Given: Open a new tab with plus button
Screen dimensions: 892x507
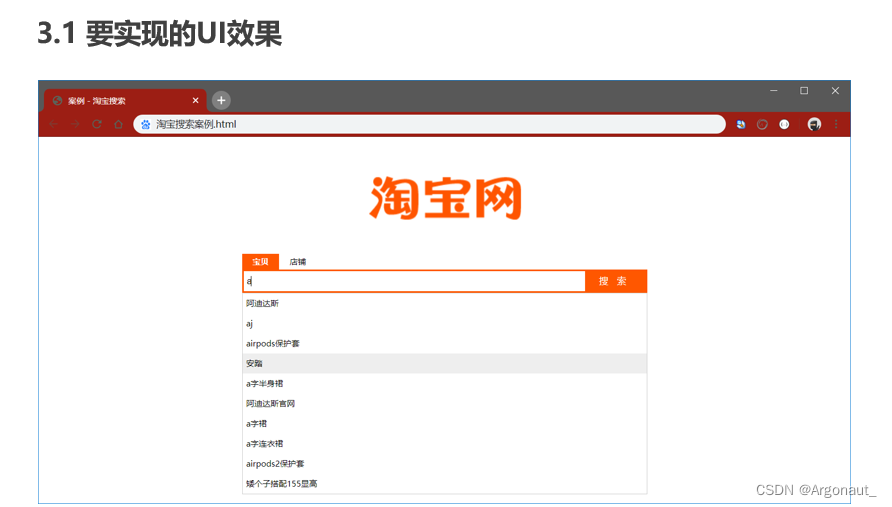Looking at the screenshot, I should 221,101.
